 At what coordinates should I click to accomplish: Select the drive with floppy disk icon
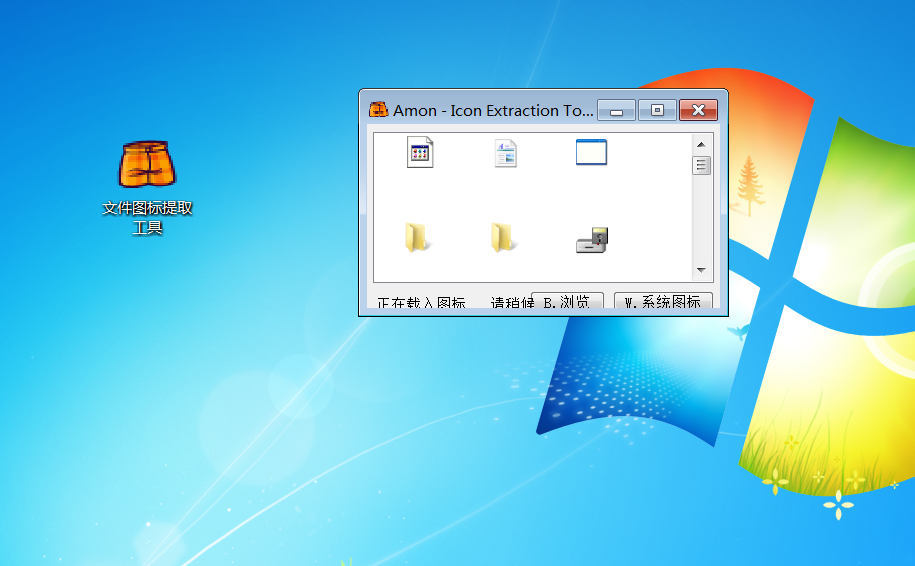click(x=592, y=240)
